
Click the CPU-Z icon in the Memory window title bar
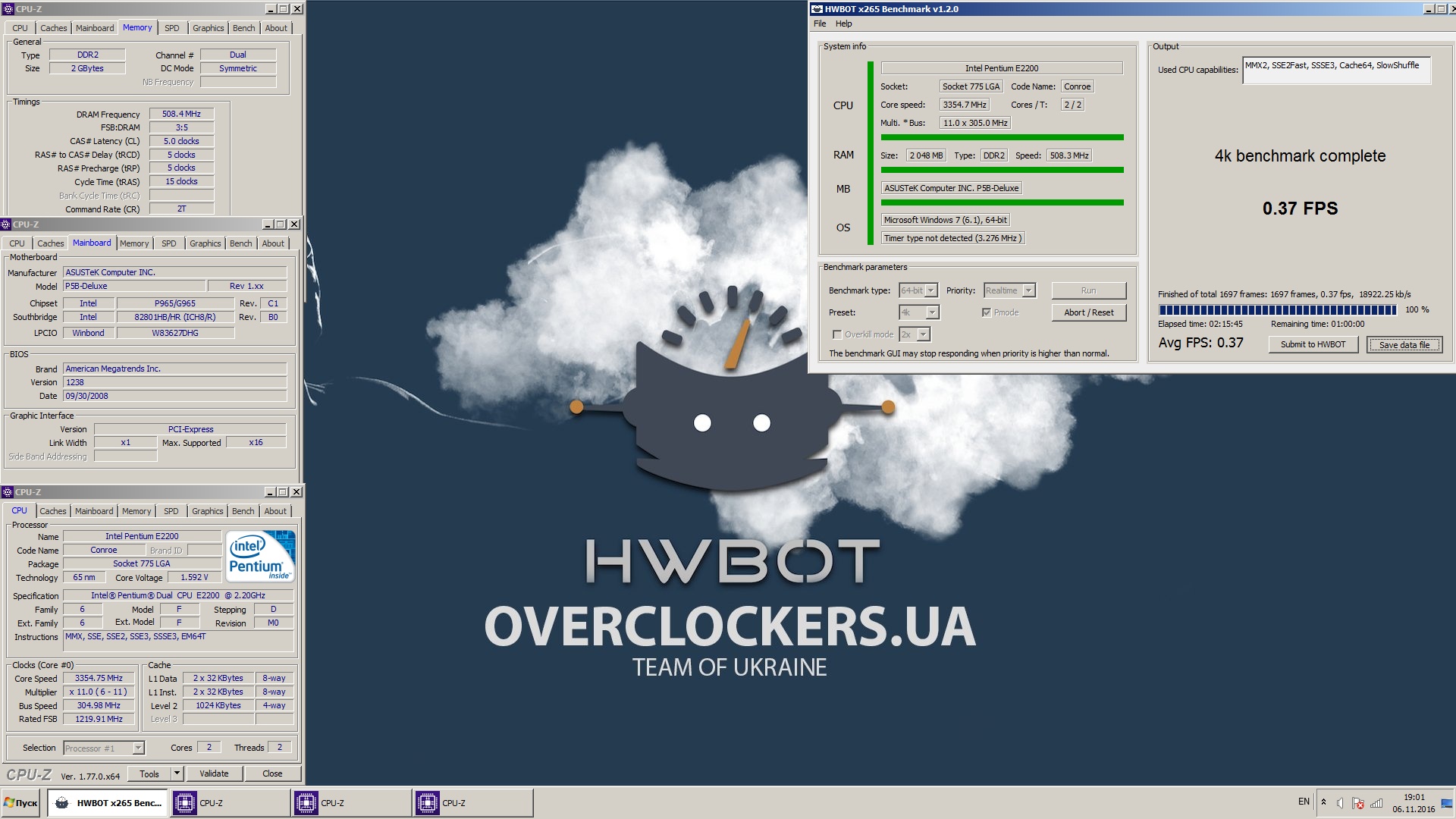[x=8, y=9]
